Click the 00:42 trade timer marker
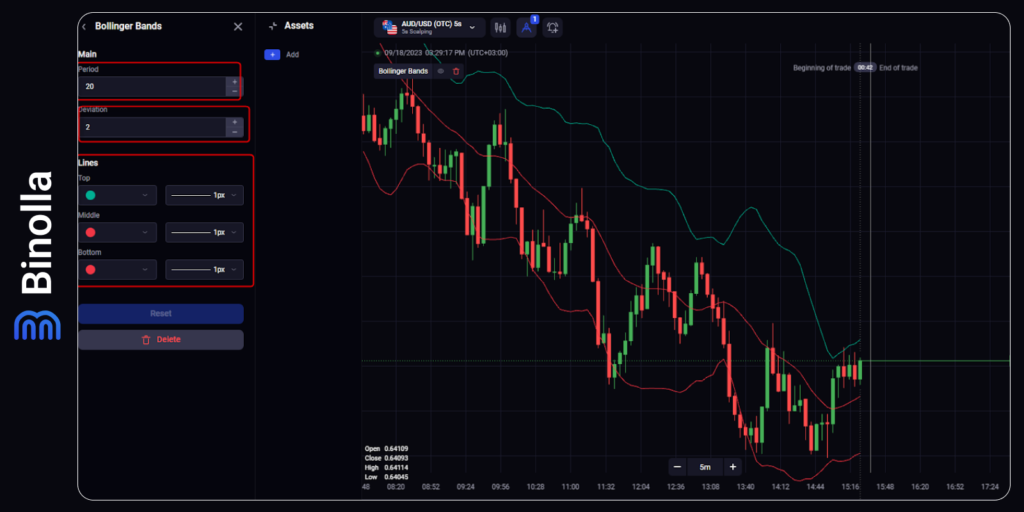 tap(865, 67)
